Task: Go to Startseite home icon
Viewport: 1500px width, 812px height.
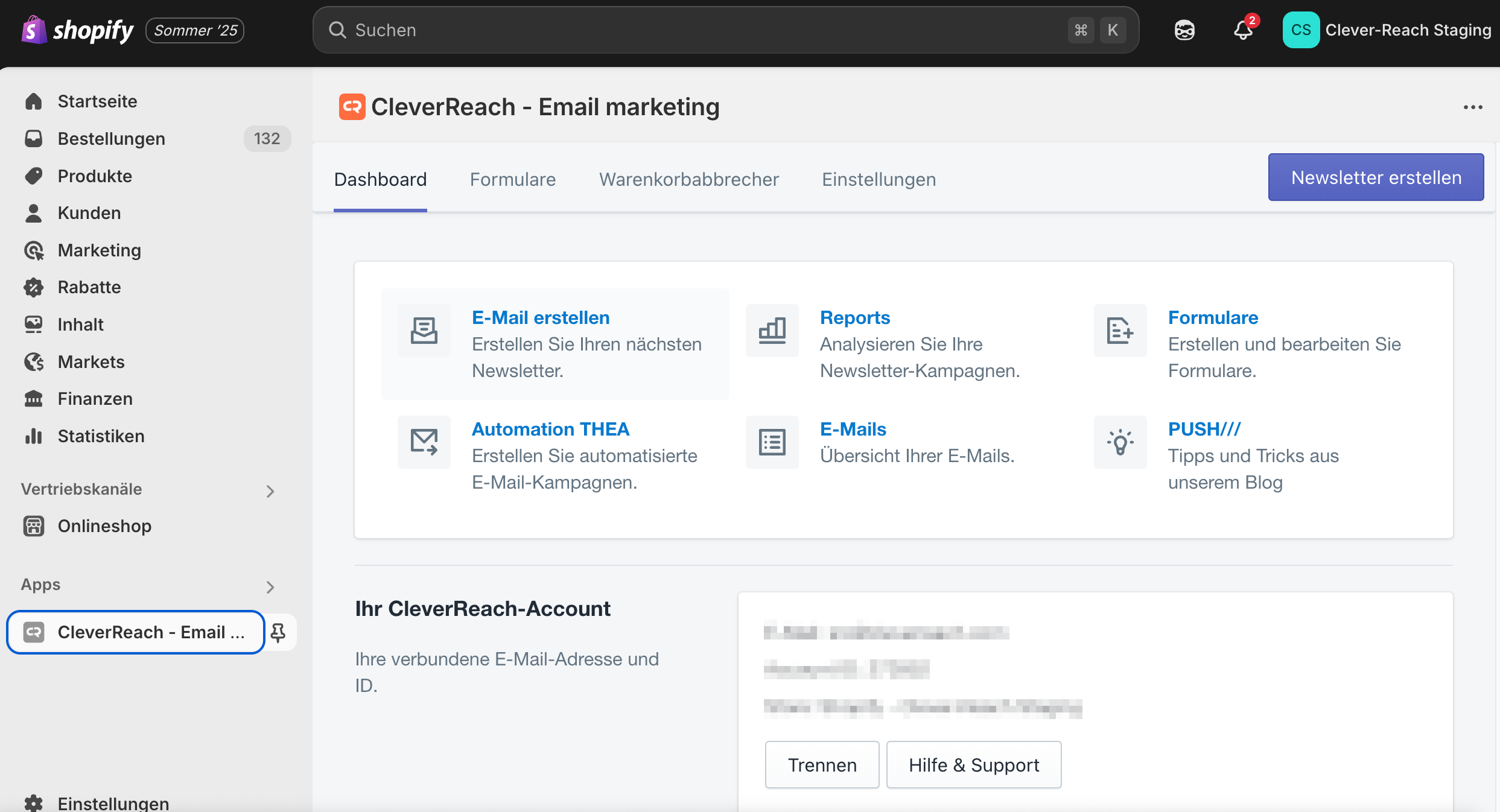Action: click(34, 101)
